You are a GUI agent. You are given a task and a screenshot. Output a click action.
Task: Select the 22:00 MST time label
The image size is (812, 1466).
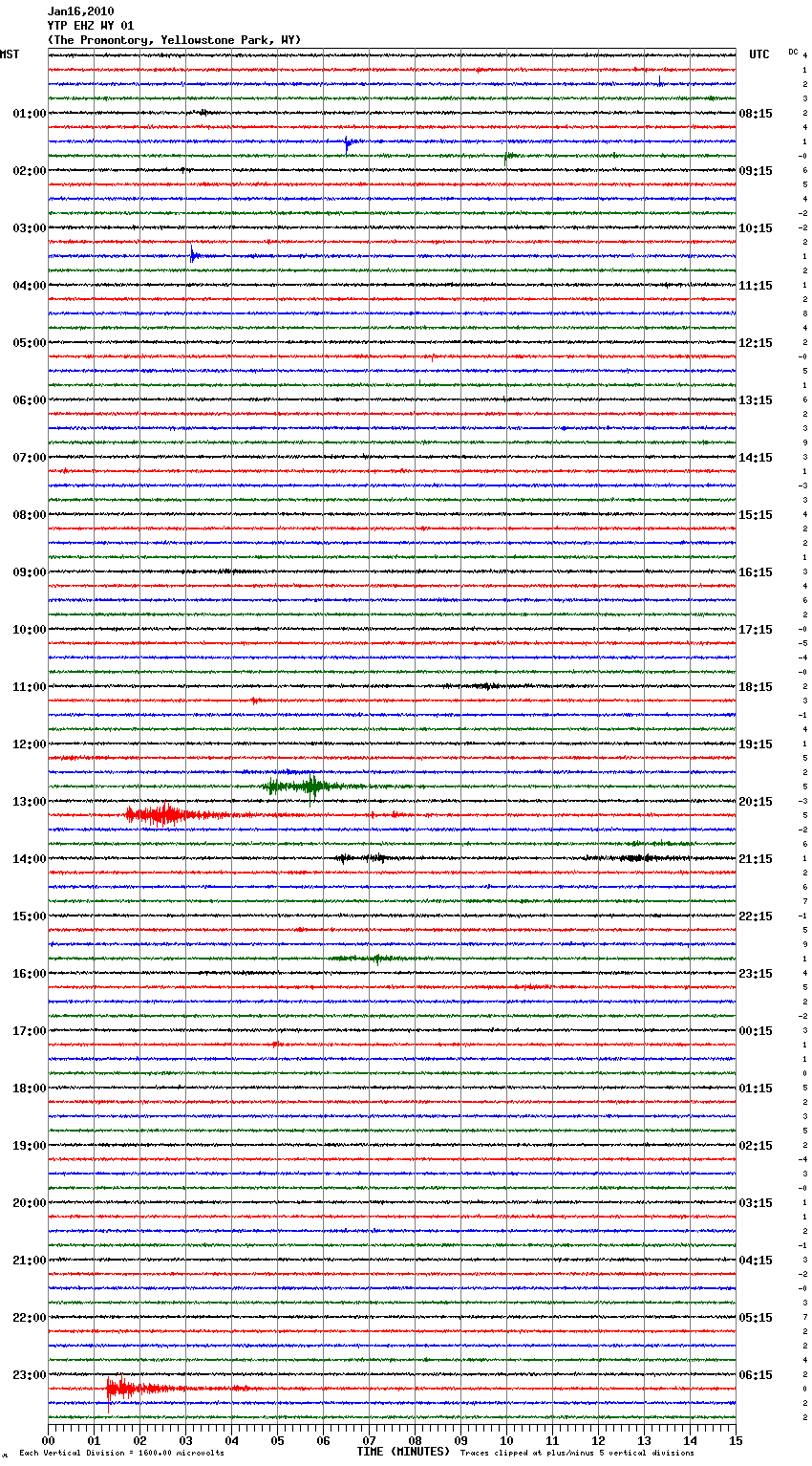pos(30,1318)
